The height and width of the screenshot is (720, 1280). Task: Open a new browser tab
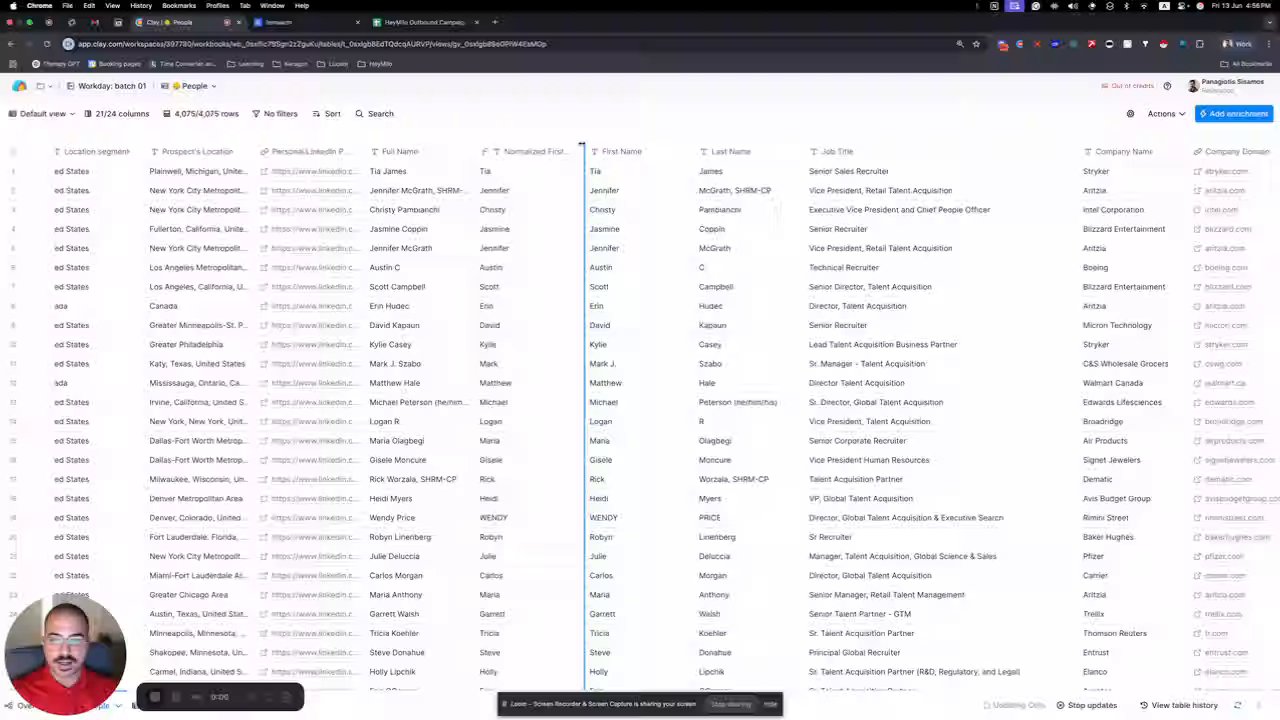[495, 22]
